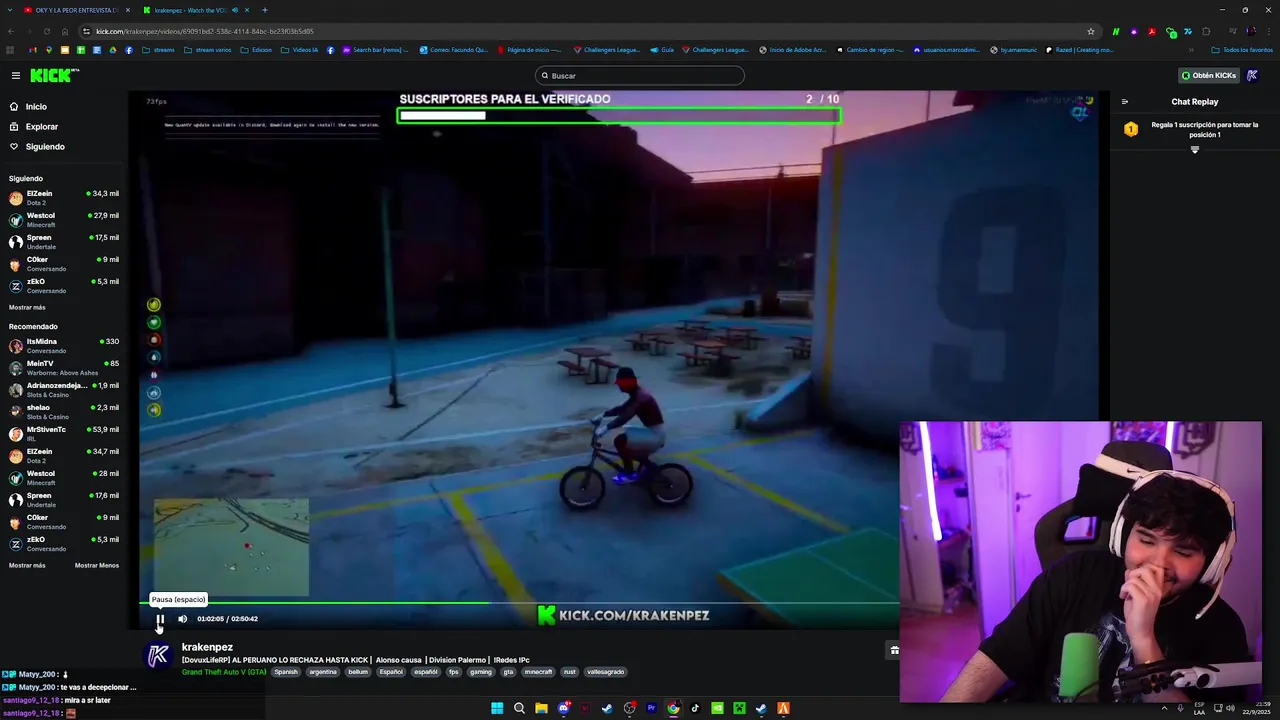The width and height of the screenshot is (1280, 720).
Task: Select the argentina tag
Action: (x=323, y=672)
